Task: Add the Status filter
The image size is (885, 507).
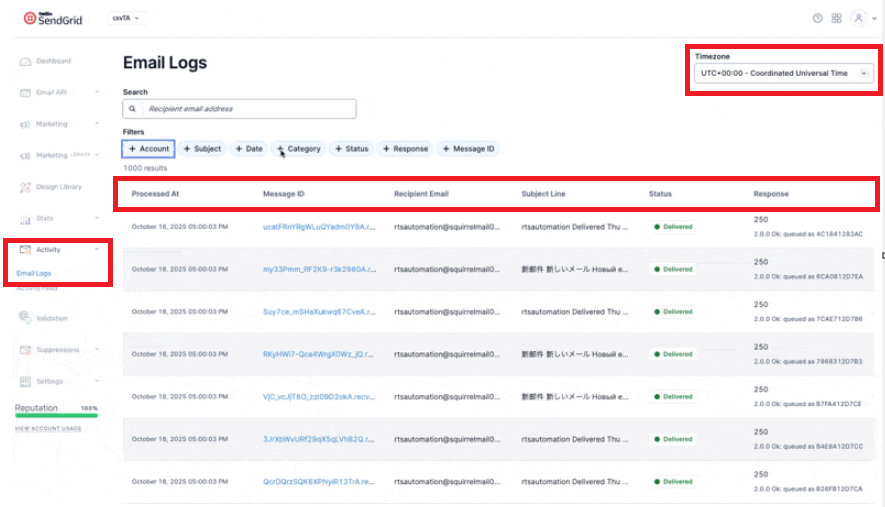Action: pyautogui.click(x=352, y=149)
